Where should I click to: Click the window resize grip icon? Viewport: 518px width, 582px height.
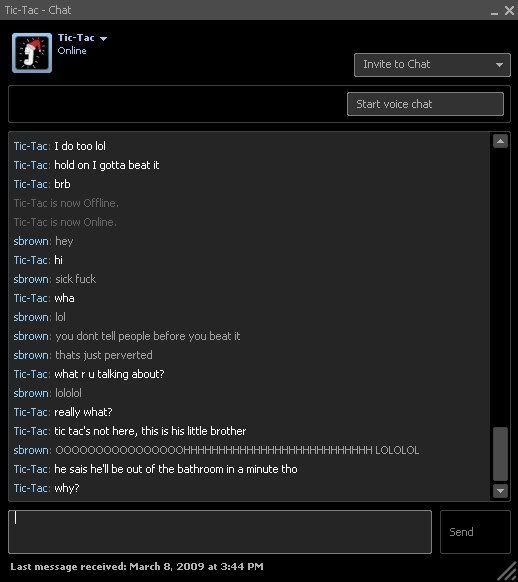[507, 571]
